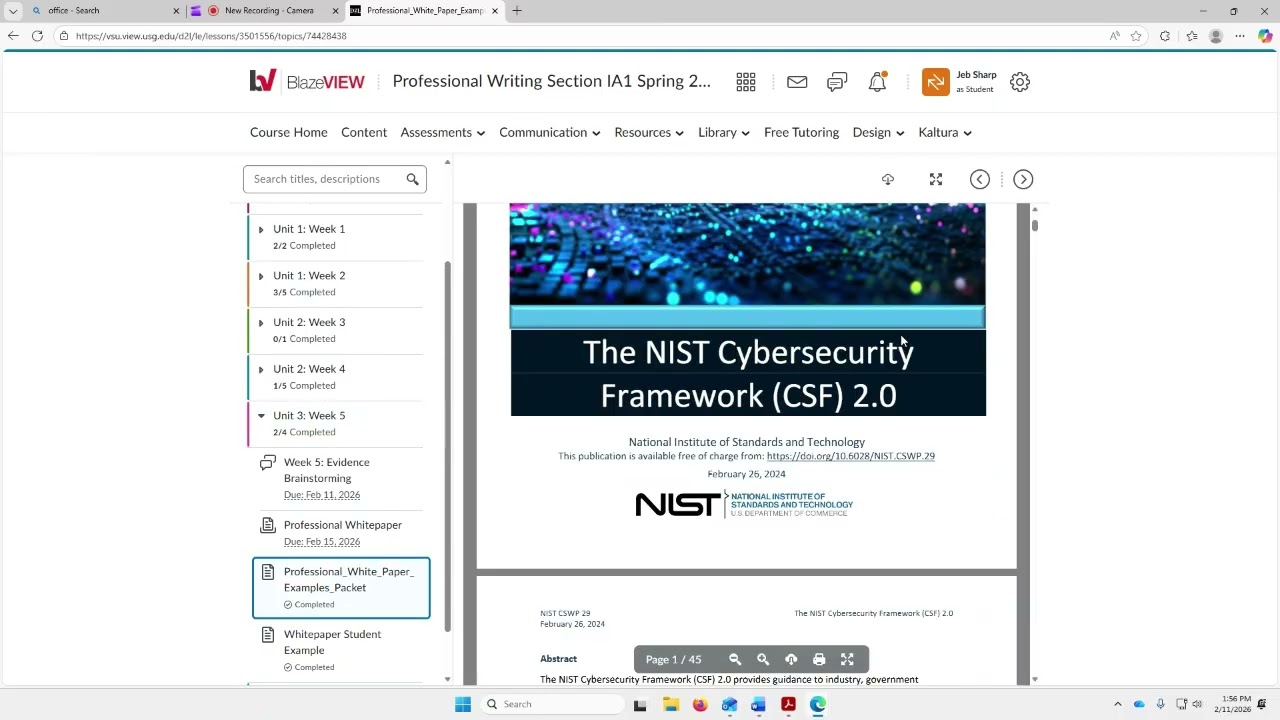1280x720 pixels.
Task: Open browser extensions puzzle icon
Action: pyautogui.click(x=1165, y=36)
